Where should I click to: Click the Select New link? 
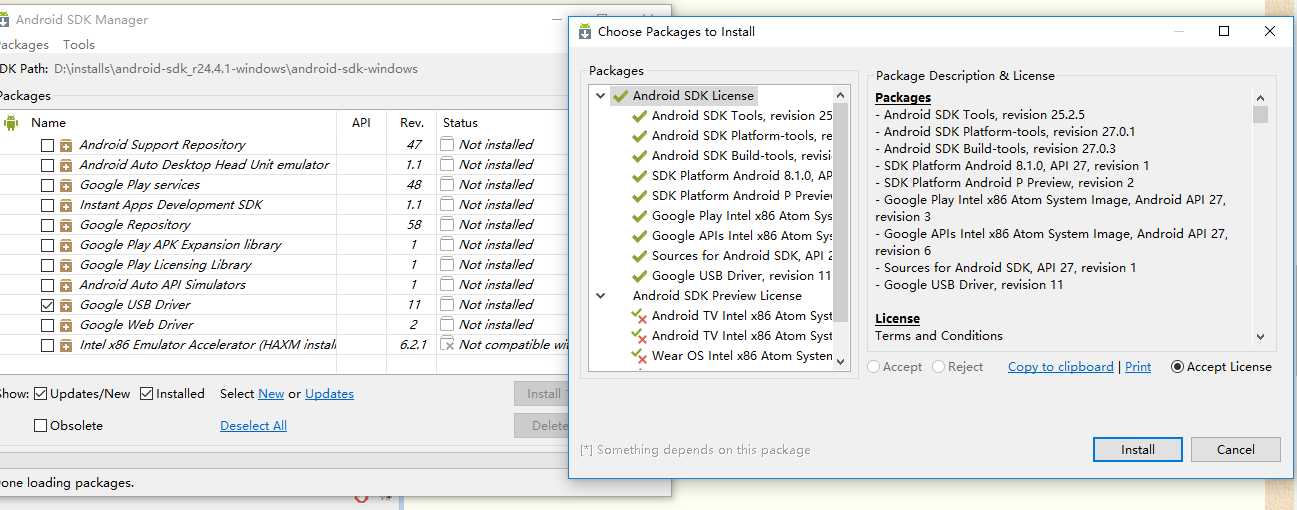click(271, 394)
